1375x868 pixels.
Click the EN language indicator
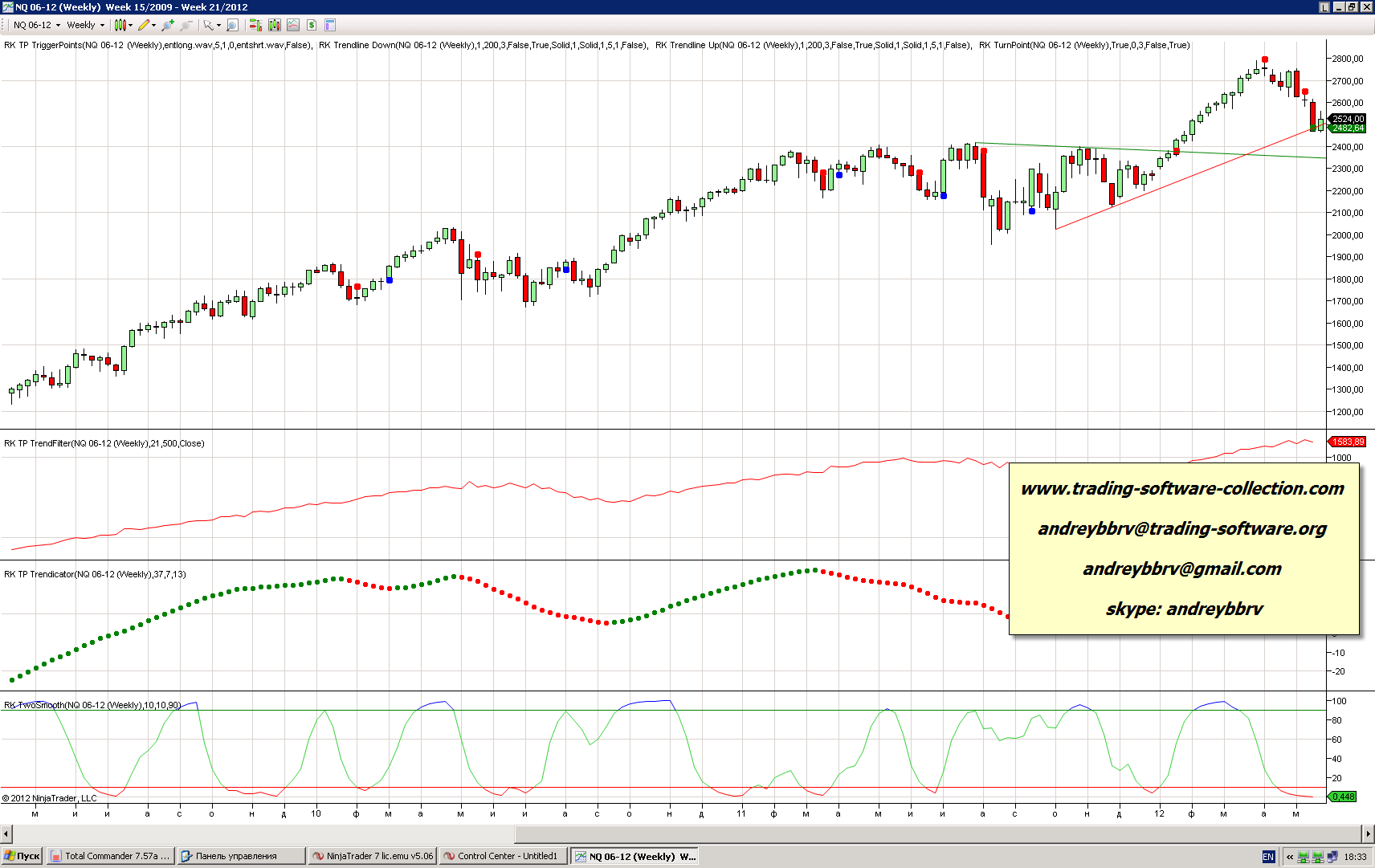coord(1268,857)
